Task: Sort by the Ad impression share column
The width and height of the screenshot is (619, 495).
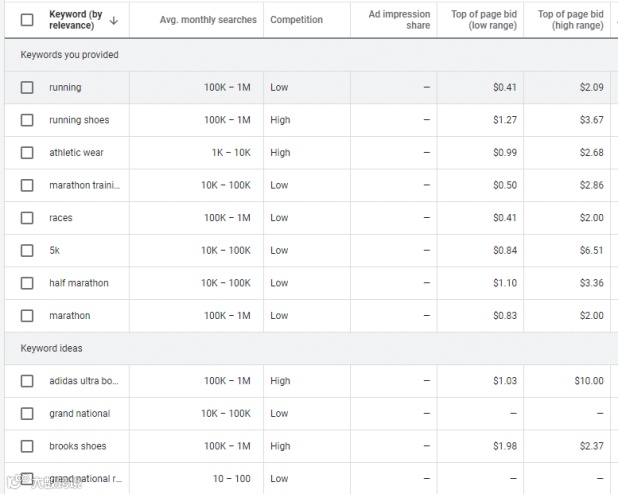Action: [x=399, y=20]
